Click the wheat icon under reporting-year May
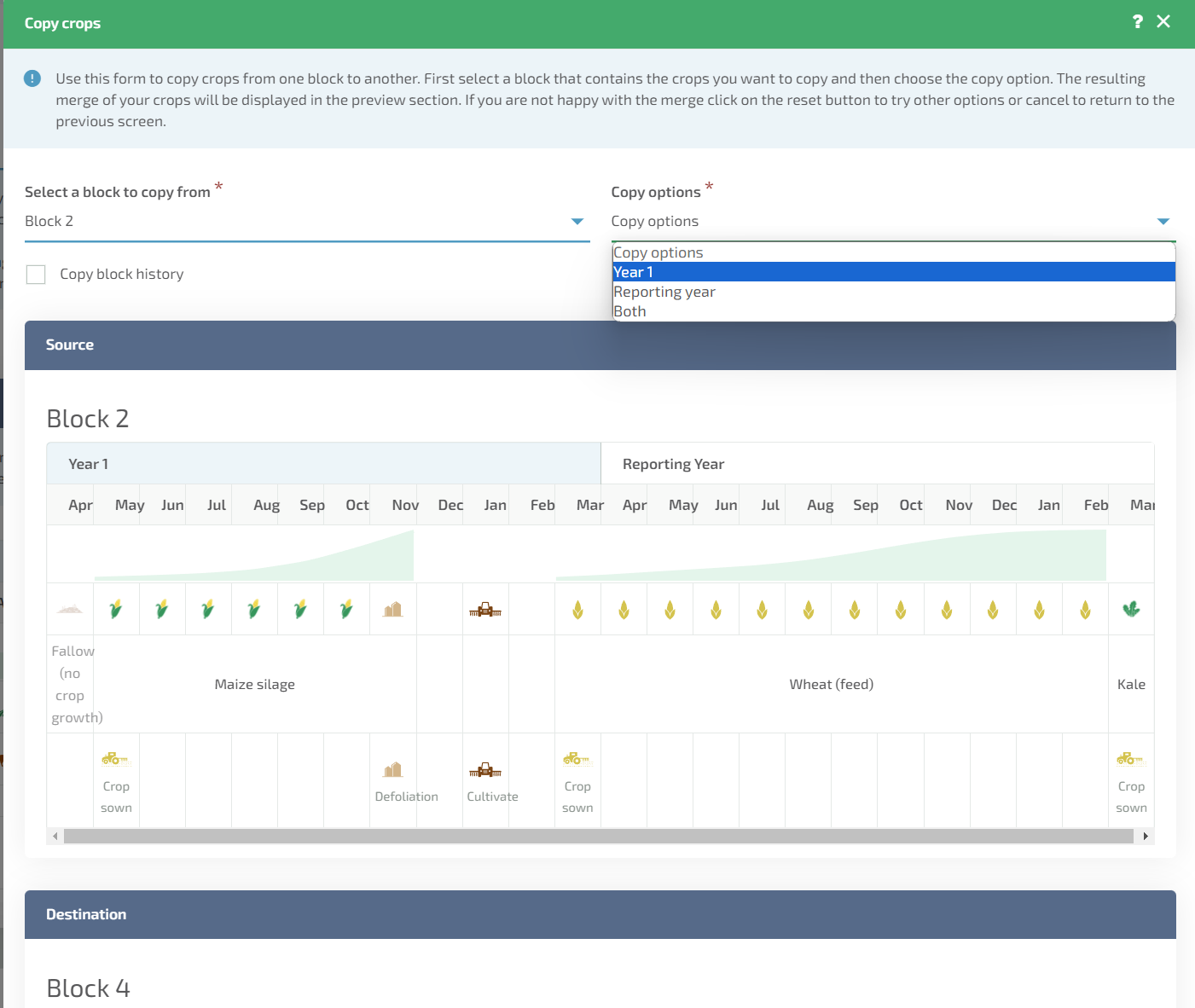1195x1008 pixels. 670,610
